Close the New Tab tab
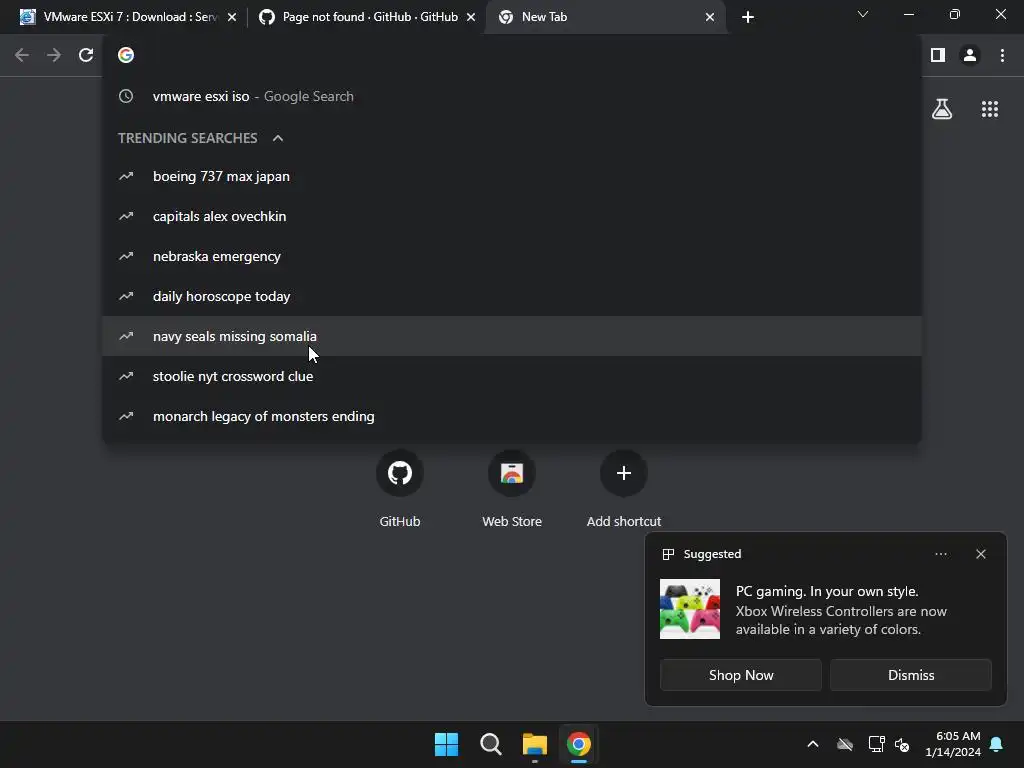The height and width of the screenshot is (768, 1024). coord(710,17)
